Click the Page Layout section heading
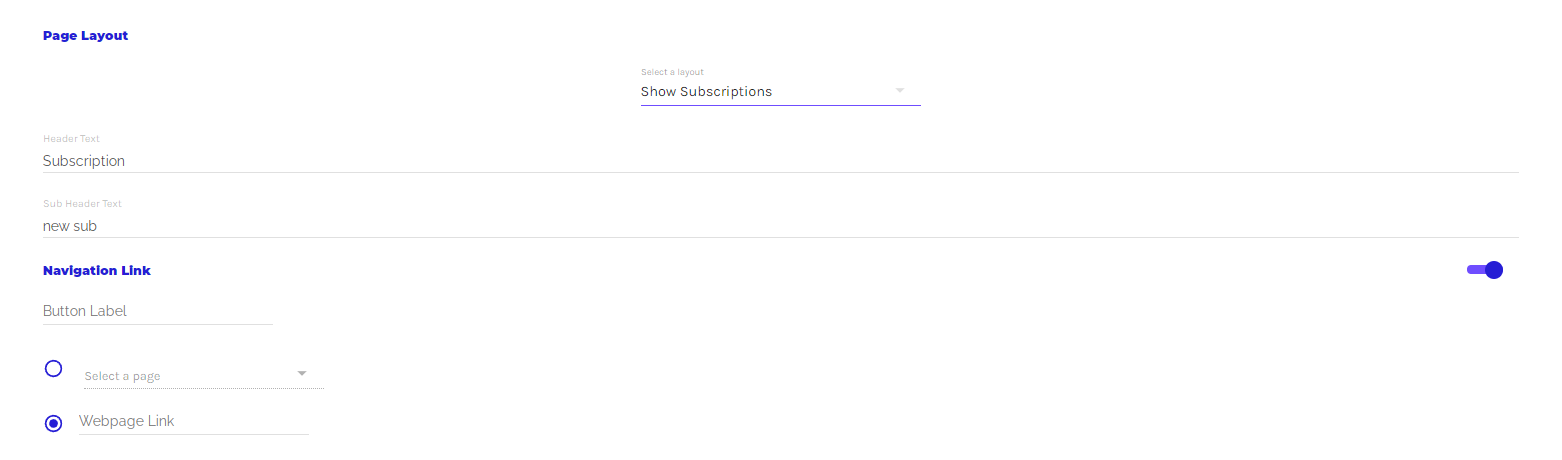1562x460 pixels. [85, 36]
